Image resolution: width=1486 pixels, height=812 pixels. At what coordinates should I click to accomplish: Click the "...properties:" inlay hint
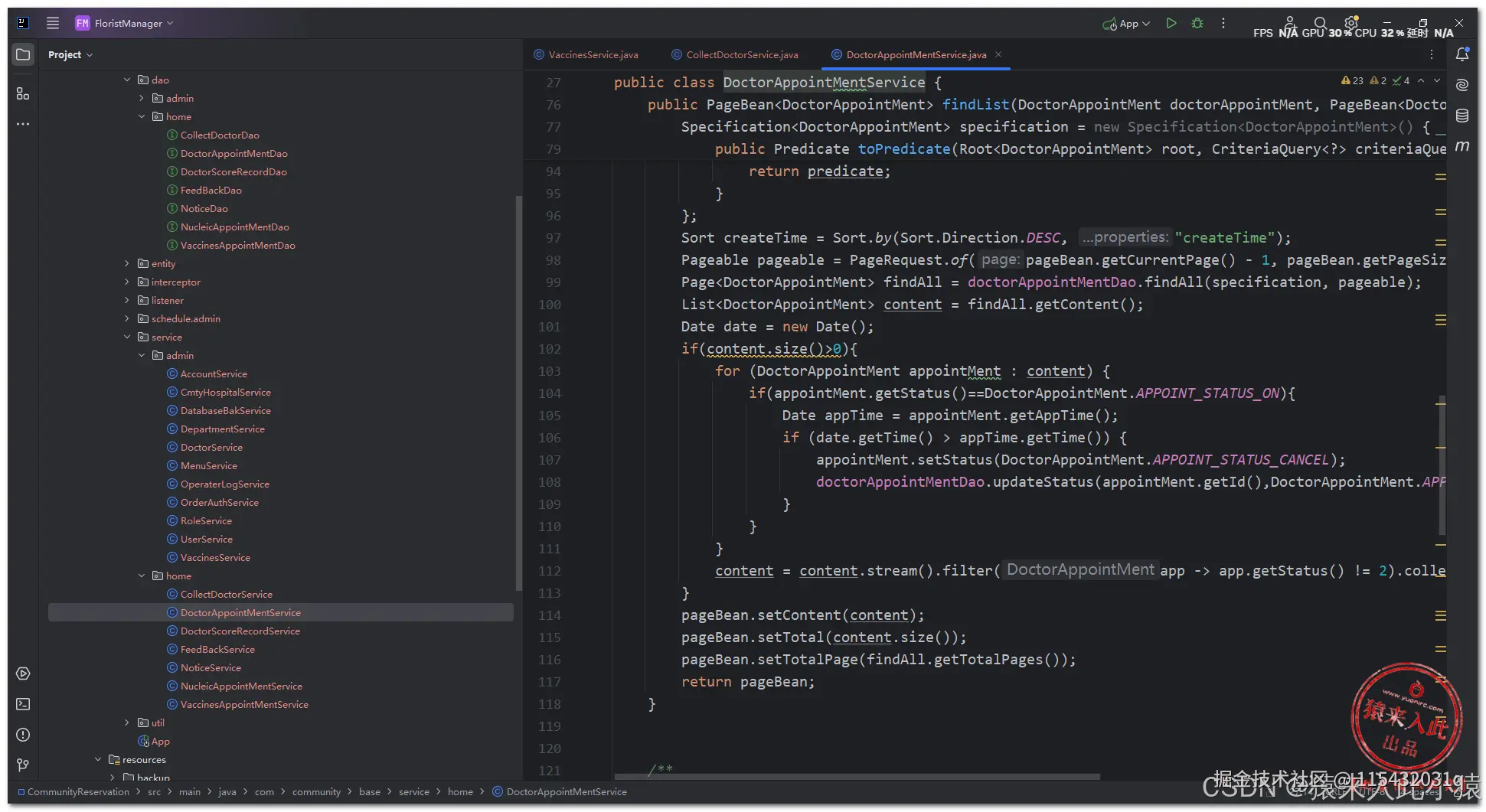[1125, 237]
